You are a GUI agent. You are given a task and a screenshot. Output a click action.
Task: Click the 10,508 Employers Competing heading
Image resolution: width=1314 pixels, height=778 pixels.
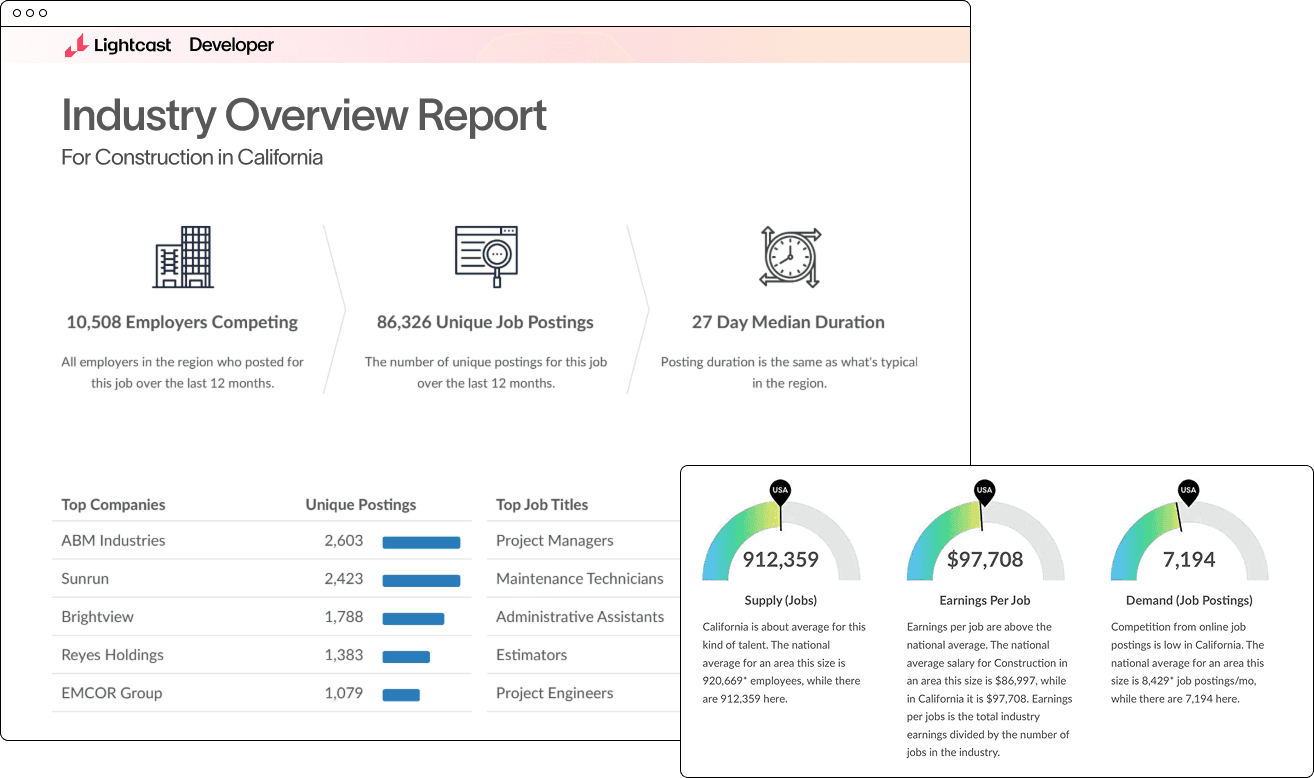coord(182,322)
